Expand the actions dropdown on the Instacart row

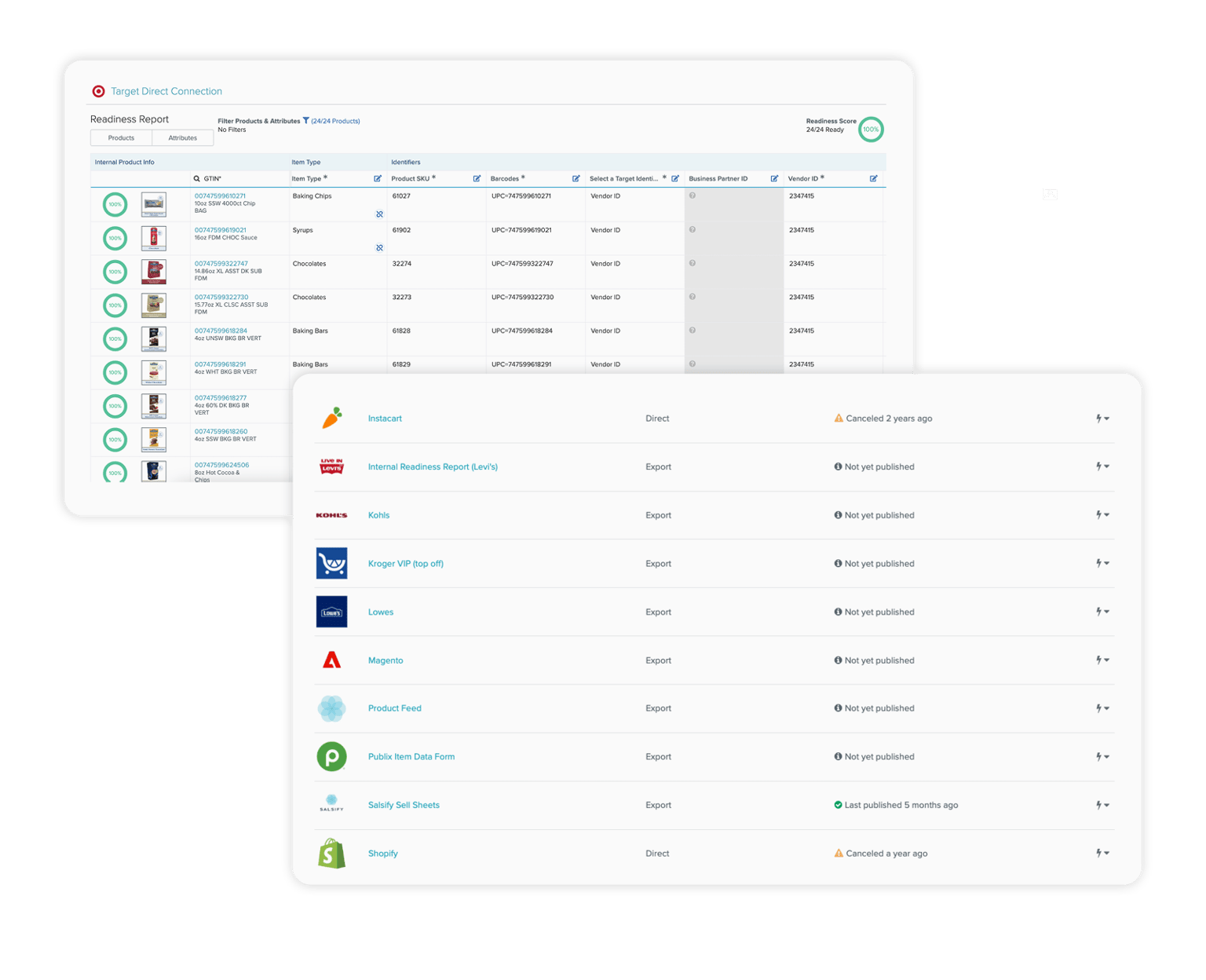pyautogui.click(x=1101, y=418)
